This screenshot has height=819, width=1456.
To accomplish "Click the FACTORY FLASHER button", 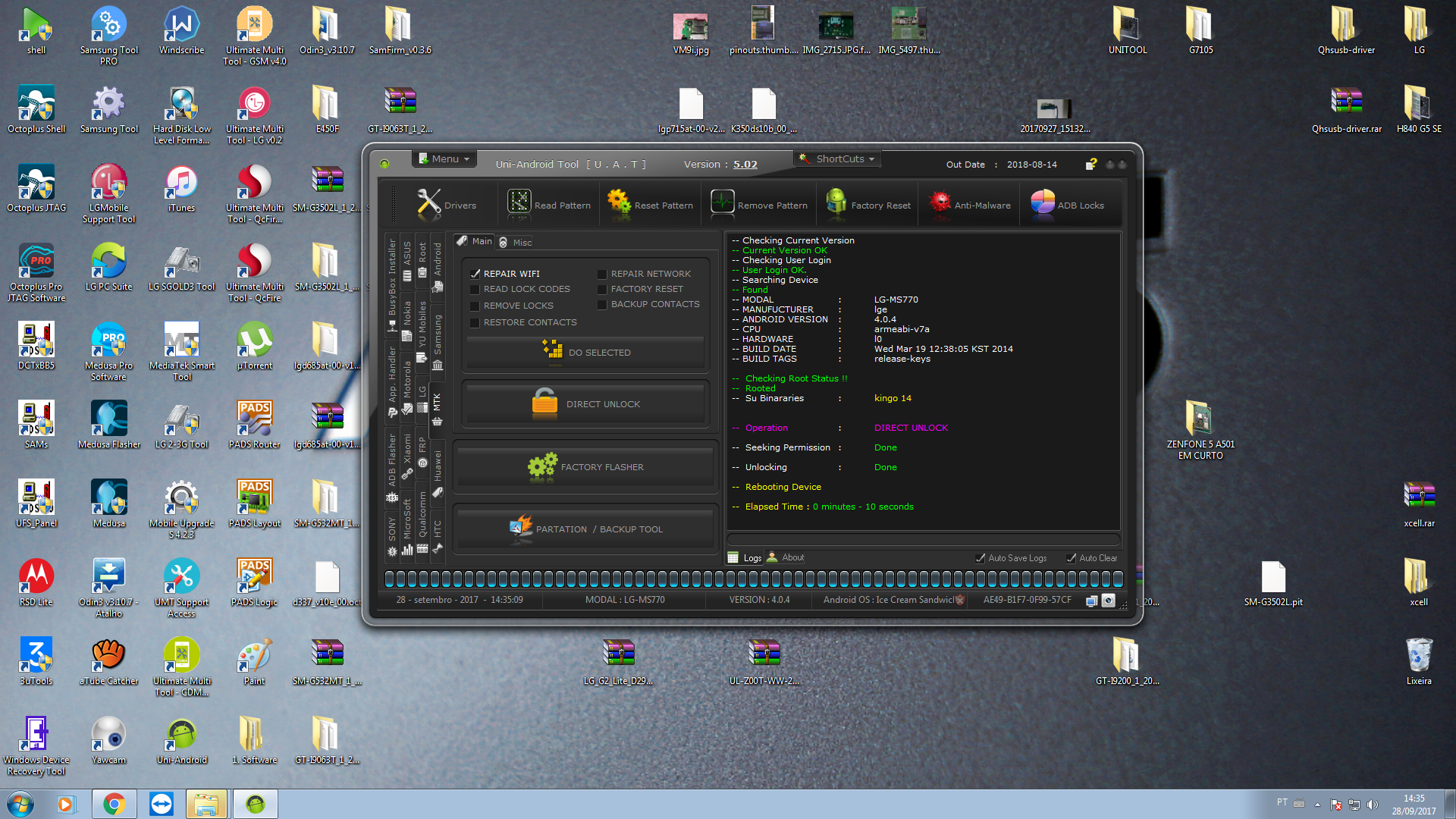I will (585, 467).
